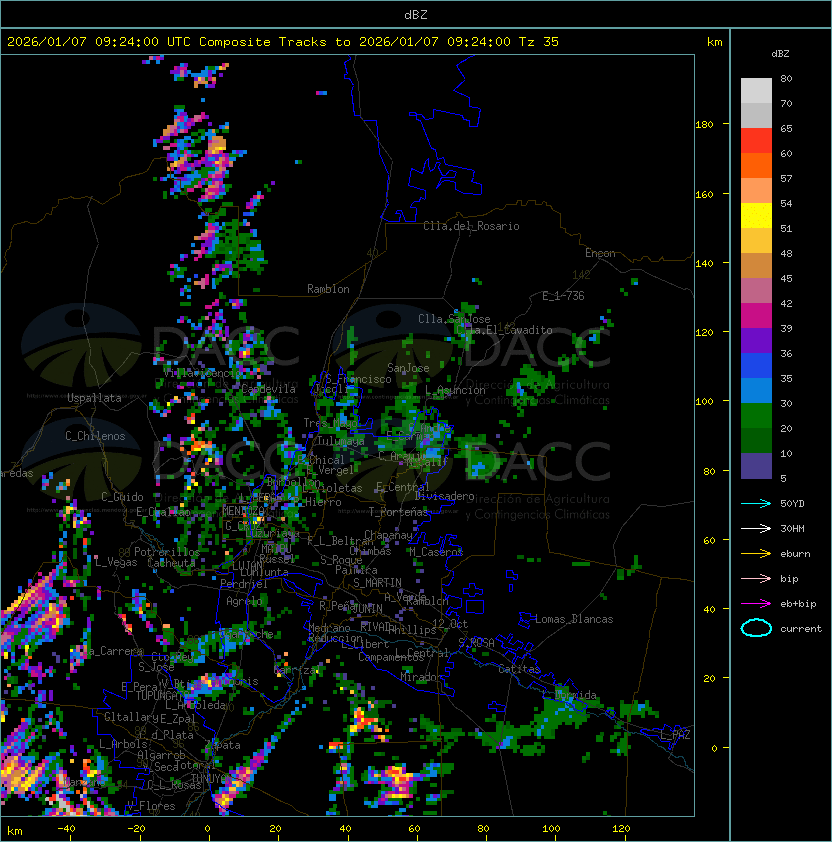Viewport: 832px width, 842px height.
Task: Select the Clla.del Rosario map label
Action: pos(471,226)
